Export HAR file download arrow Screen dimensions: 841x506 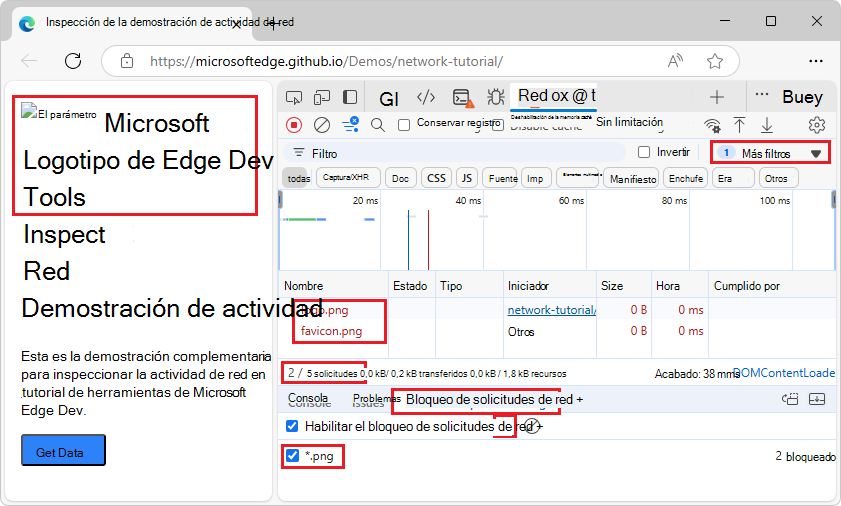point(767,125)
